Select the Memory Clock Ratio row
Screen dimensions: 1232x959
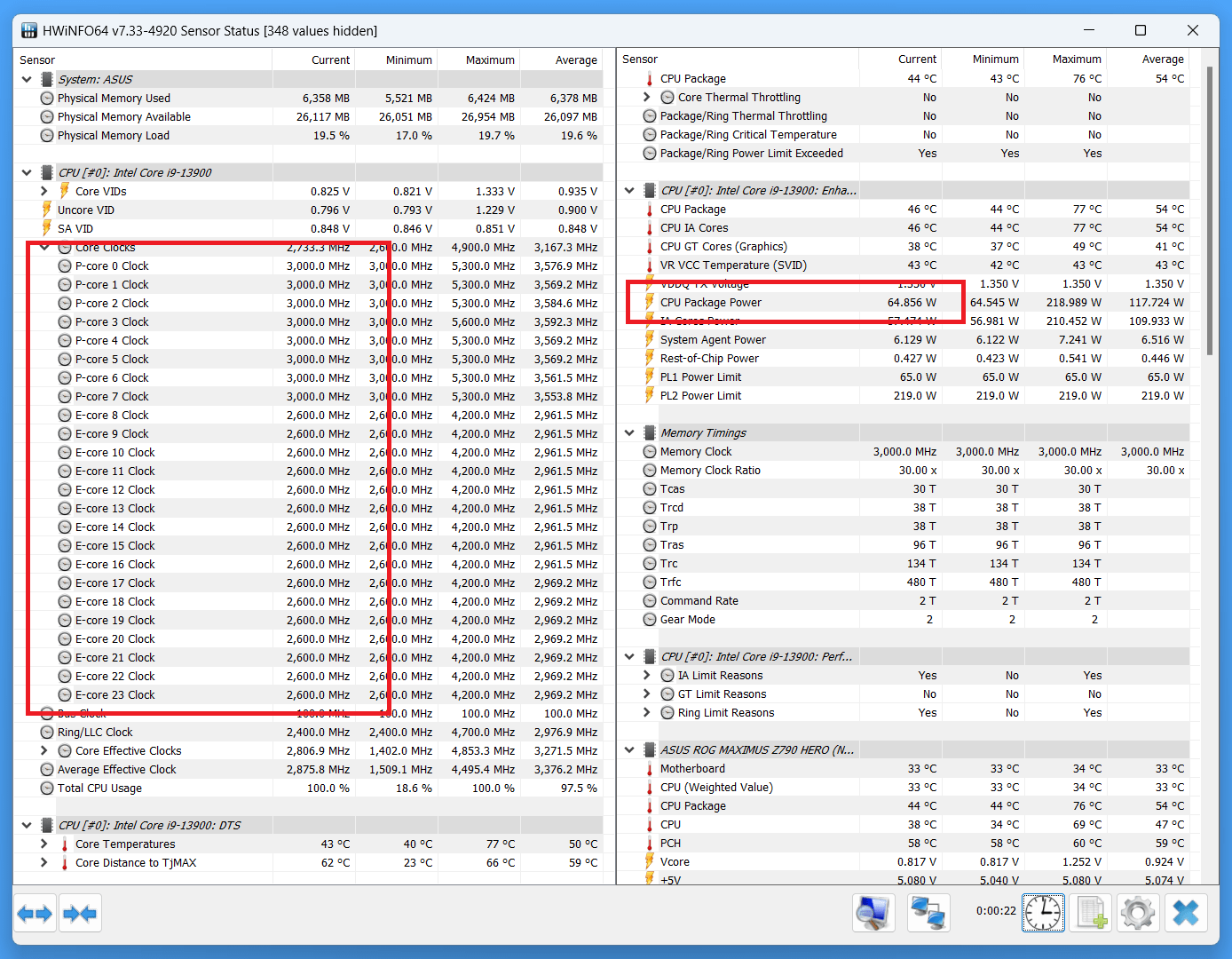pyautogui.click(x=904, y=471)
